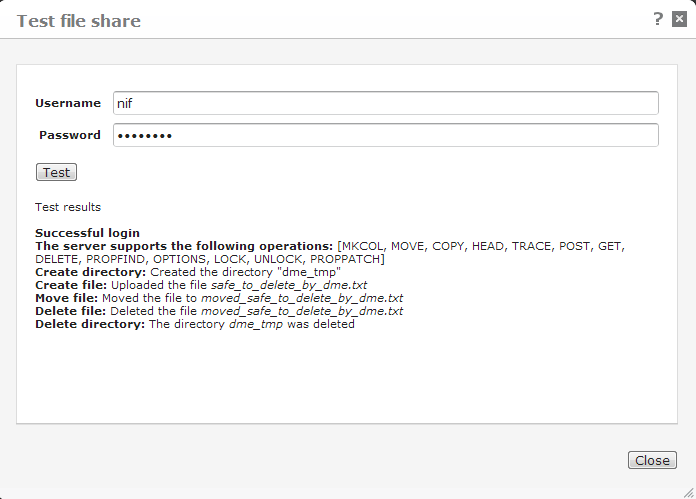This screenshot has width=696, height=499.
Task: Focus the Username input field
Action: [385, 103]
